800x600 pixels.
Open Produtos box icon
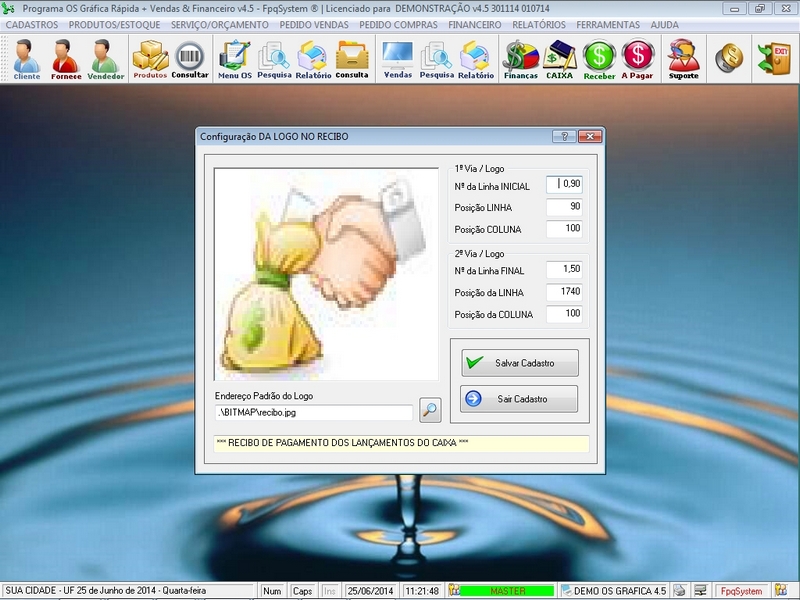pos(150,59)
